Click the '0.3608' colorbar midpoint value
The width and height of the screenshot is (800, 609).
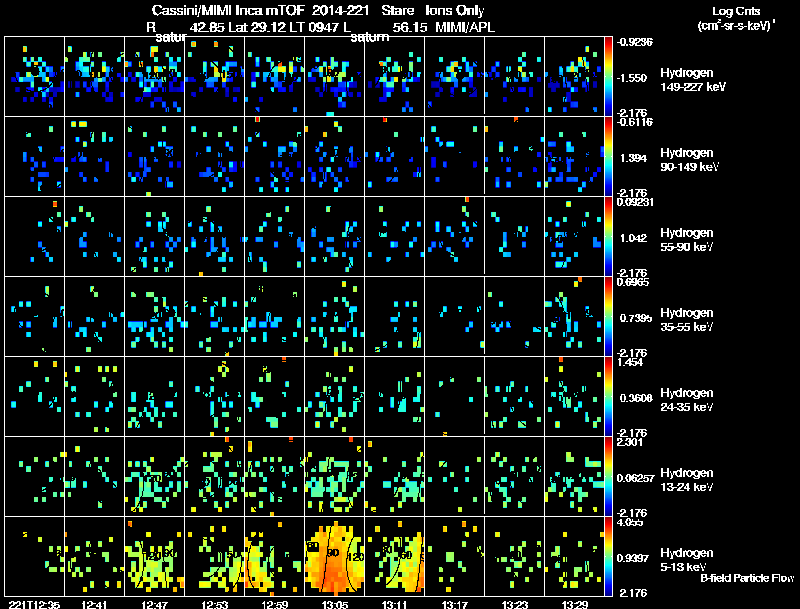point(636,398)
